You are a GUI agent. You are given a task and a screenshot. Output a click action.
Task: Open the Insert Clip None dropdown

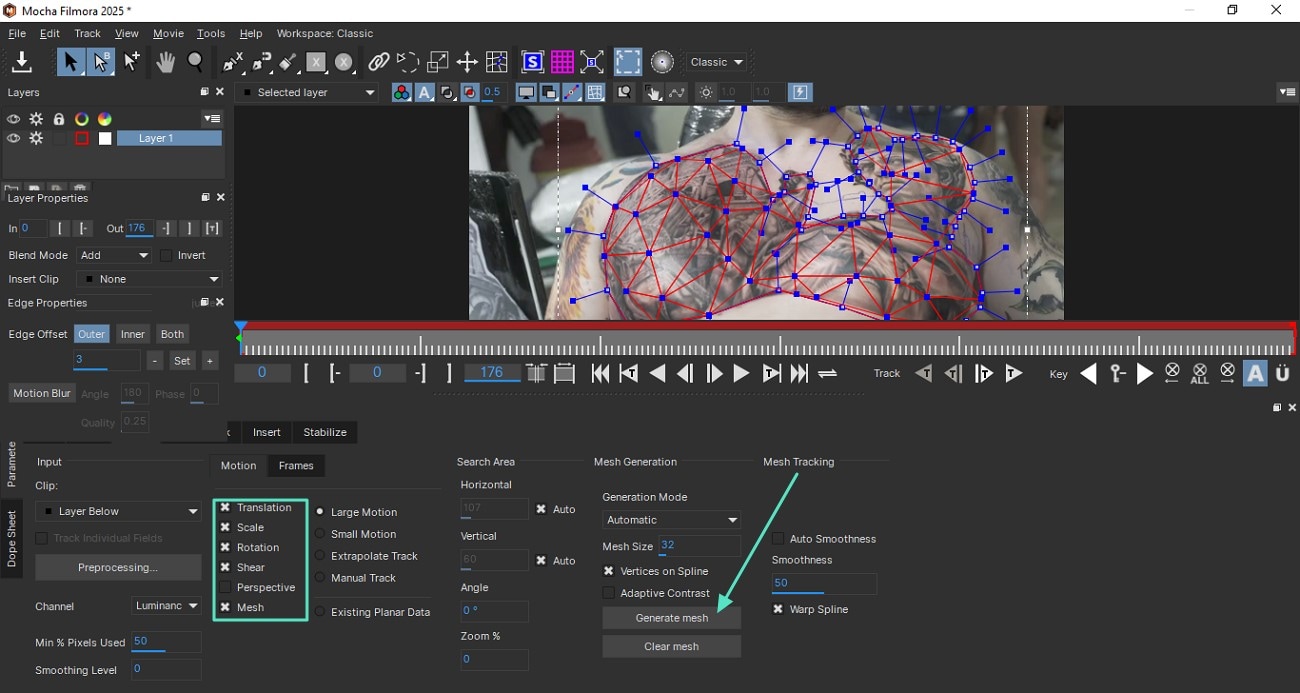coord(150,280)
